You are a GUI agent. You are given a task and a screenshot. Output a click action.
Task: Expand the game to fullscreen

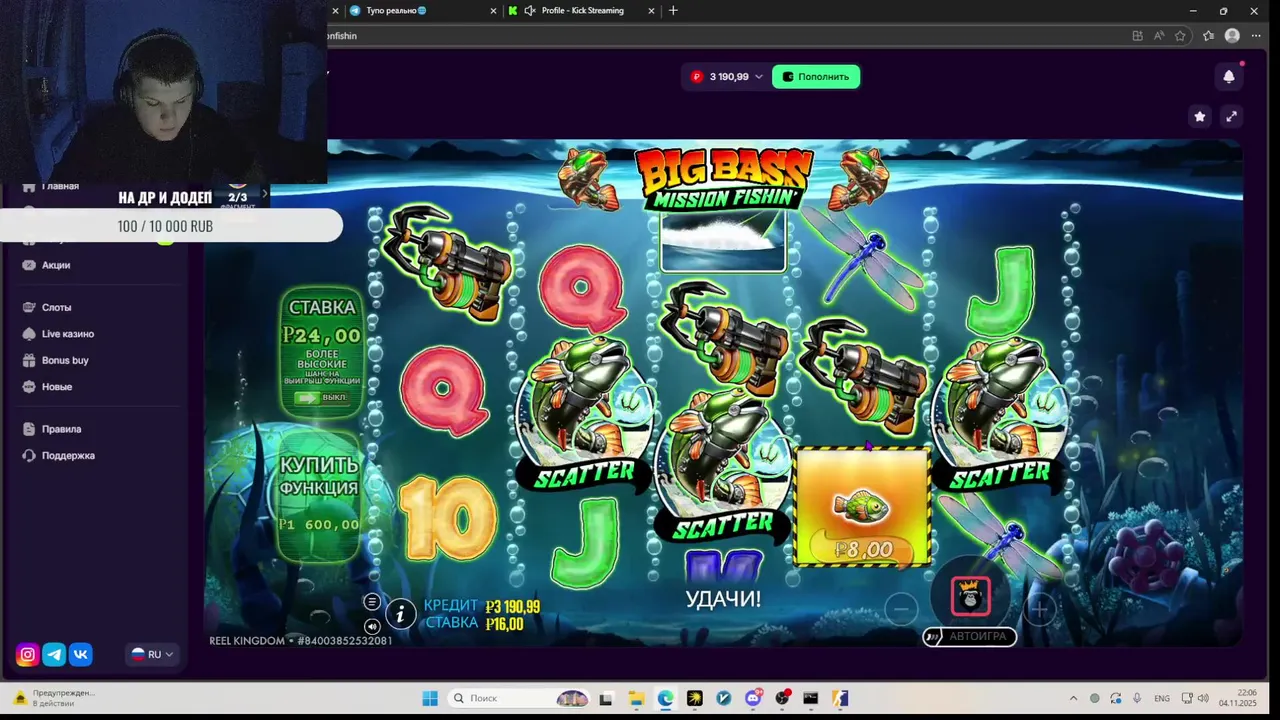point(1231,116)
